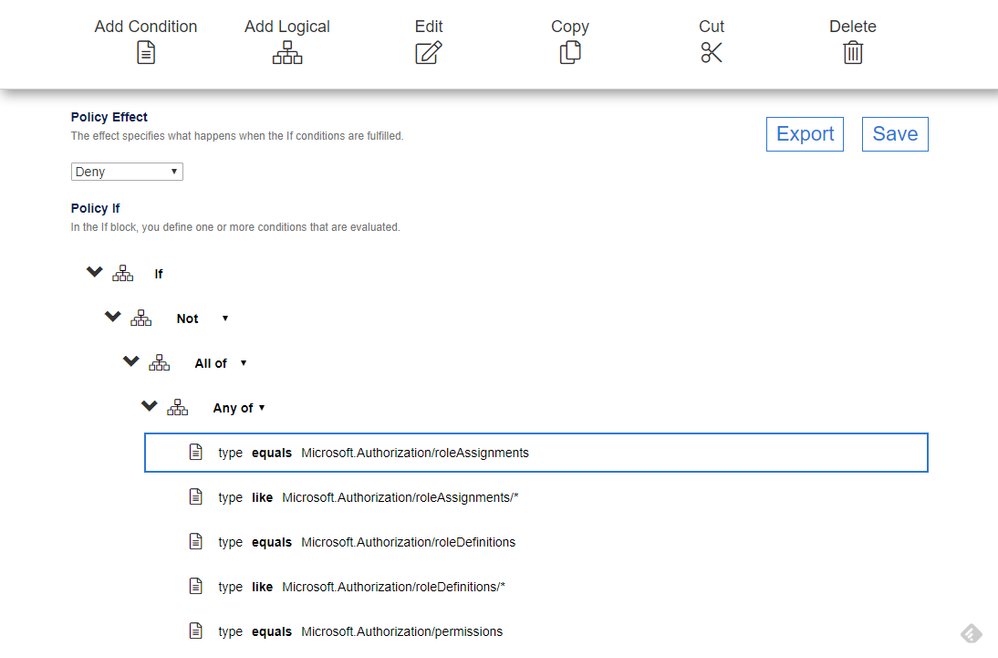Viewport: 998px width, 658px height.
Task: Click the Copy pages icon
Action: [570, 52]
